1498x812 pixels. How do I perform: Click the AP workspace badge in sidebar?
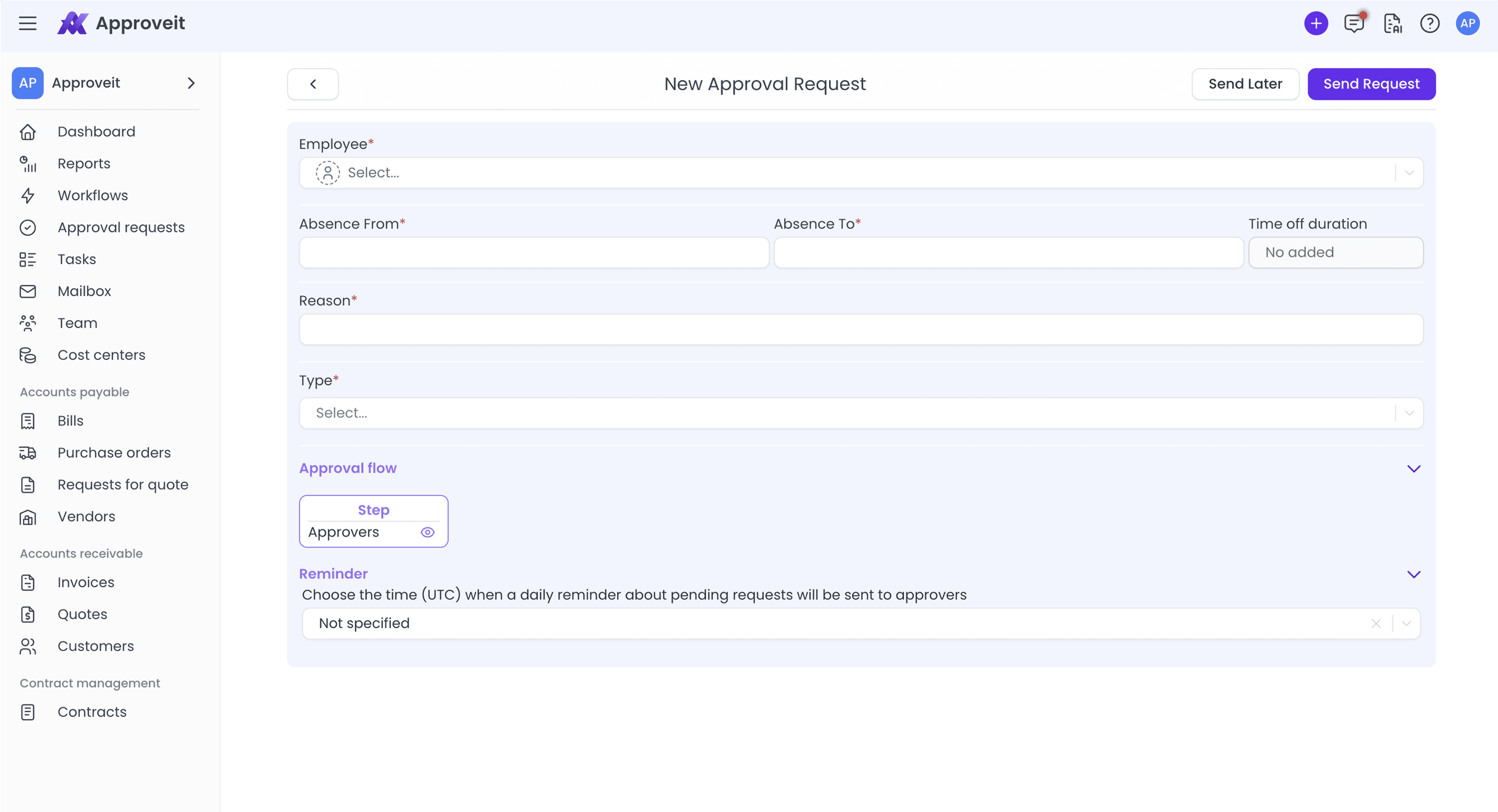tap(27, 83)
